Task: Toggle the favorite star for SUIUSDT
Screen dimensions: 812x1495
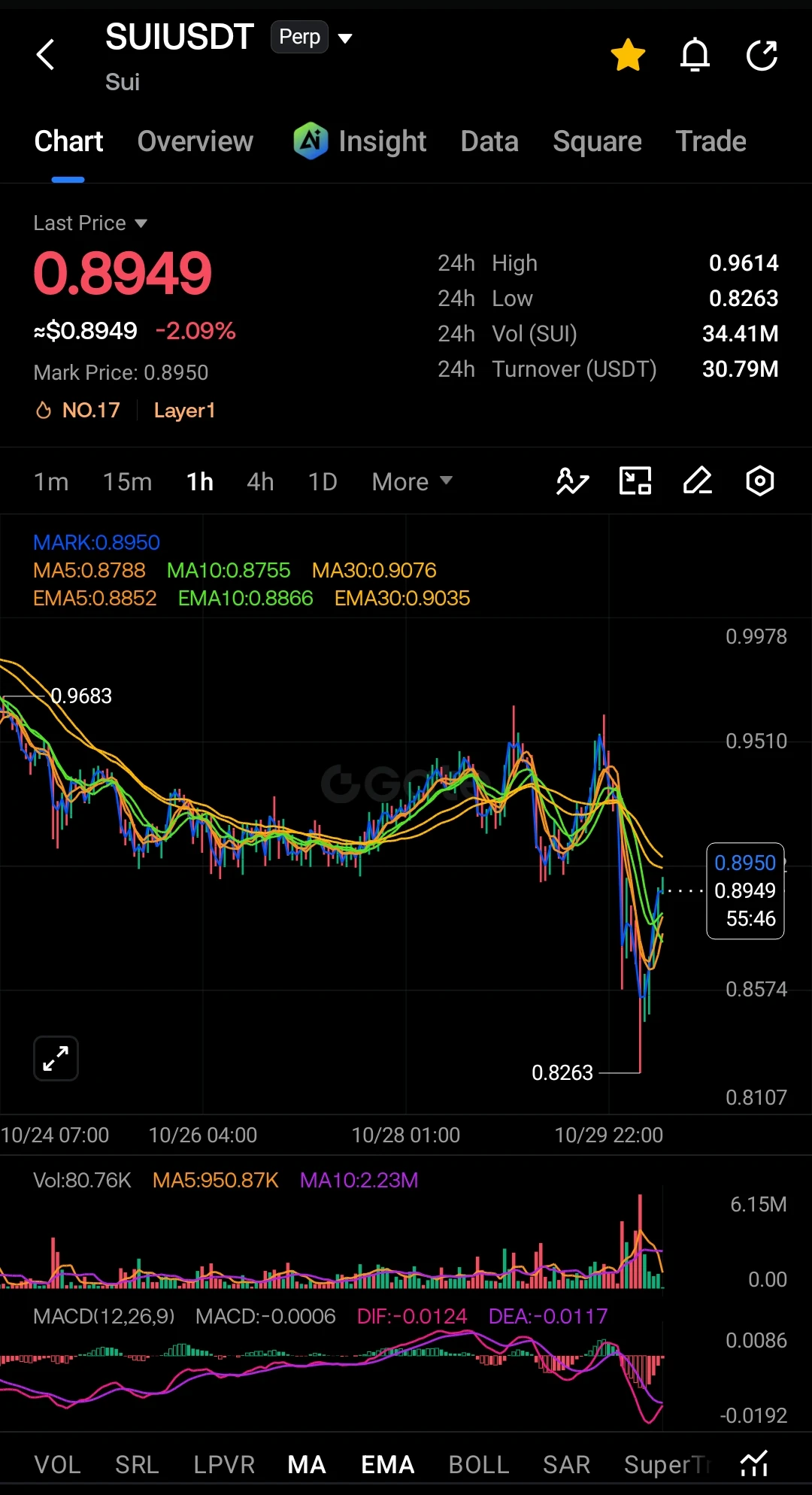Action: (x=628, y=56)
